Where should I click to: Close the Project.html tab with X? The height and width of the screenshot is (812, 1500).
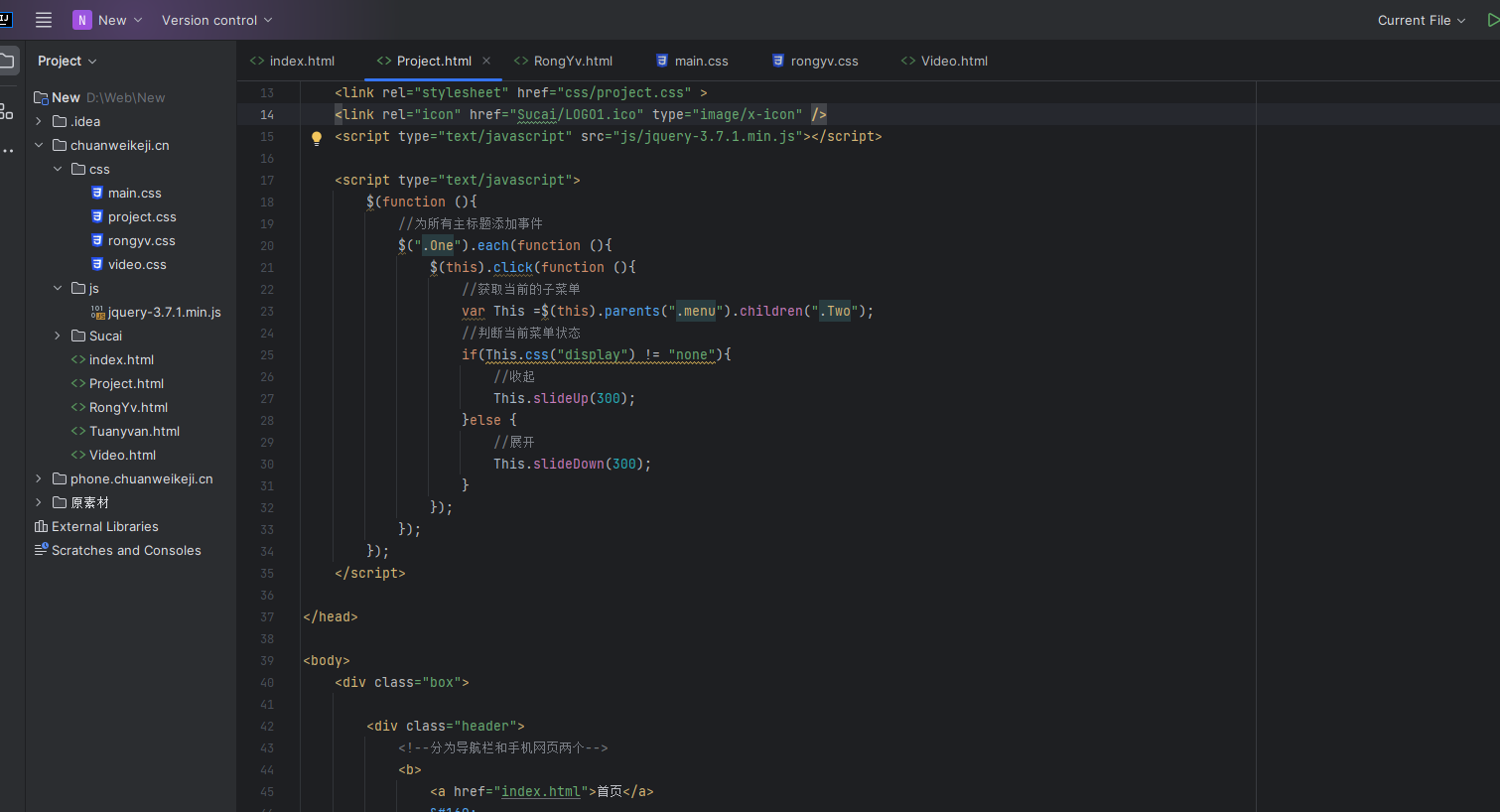click(x=486, y=61)
